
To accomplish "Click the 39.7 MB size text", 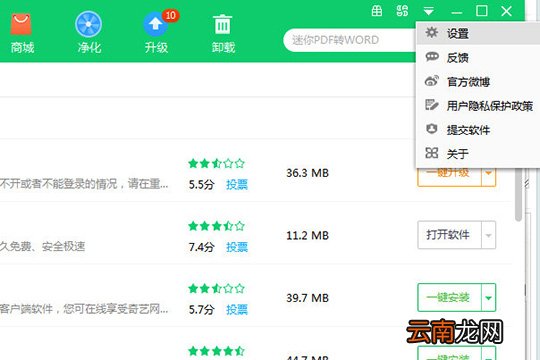I will 307,298.
